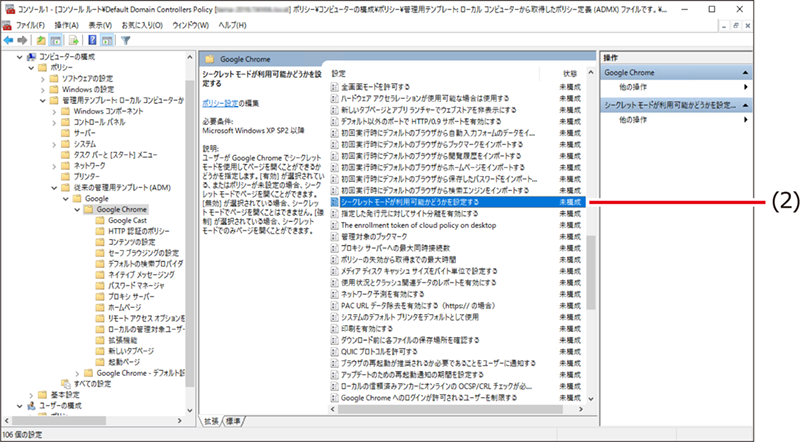Viewport: 803px width, 442px height.
Task: Toggle the Show/Hide Action Pane toolbar icon
Action: 107,40
